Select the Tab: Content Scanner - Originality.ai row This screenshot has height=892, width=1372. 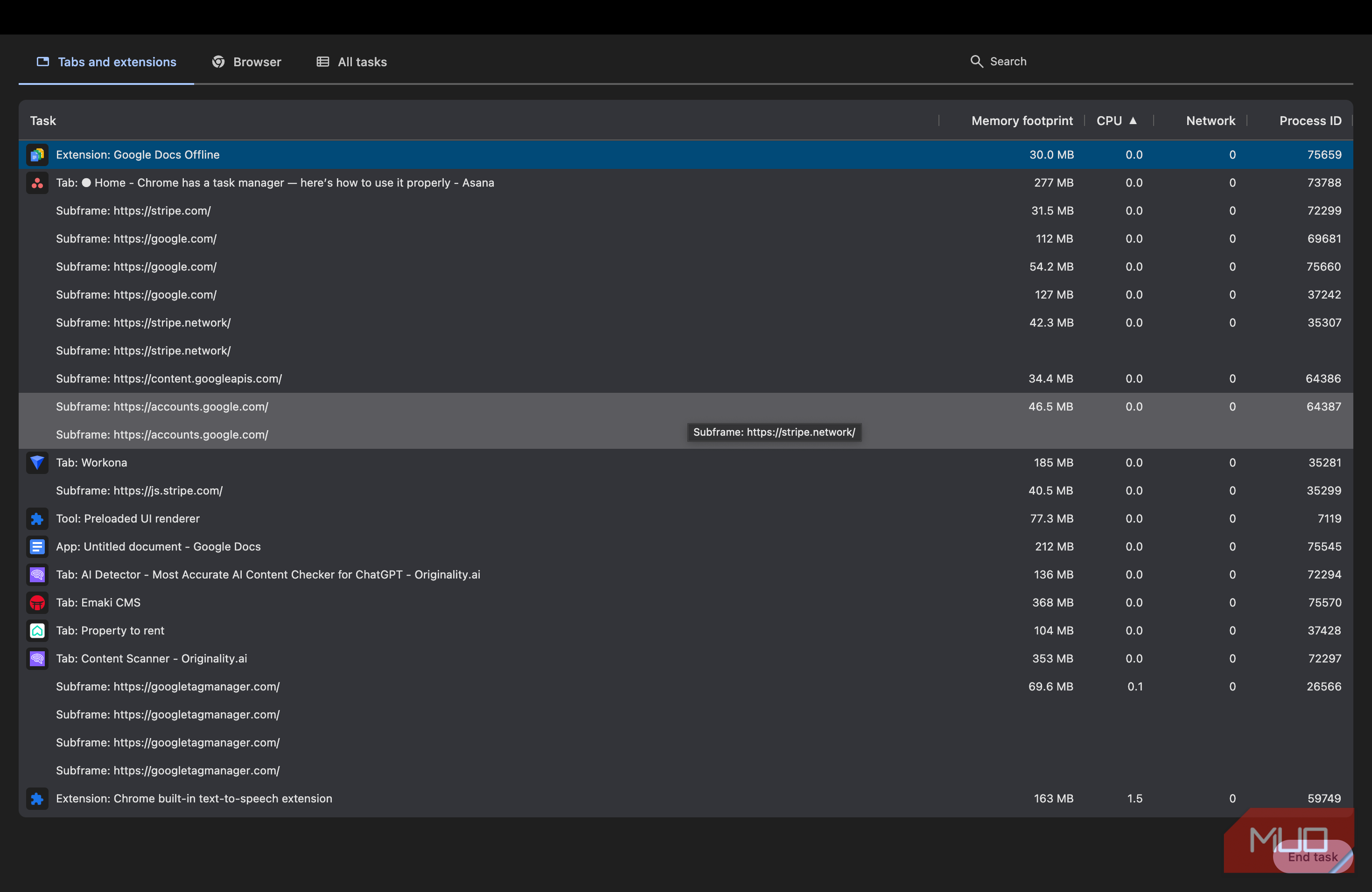tap(686, 659)
